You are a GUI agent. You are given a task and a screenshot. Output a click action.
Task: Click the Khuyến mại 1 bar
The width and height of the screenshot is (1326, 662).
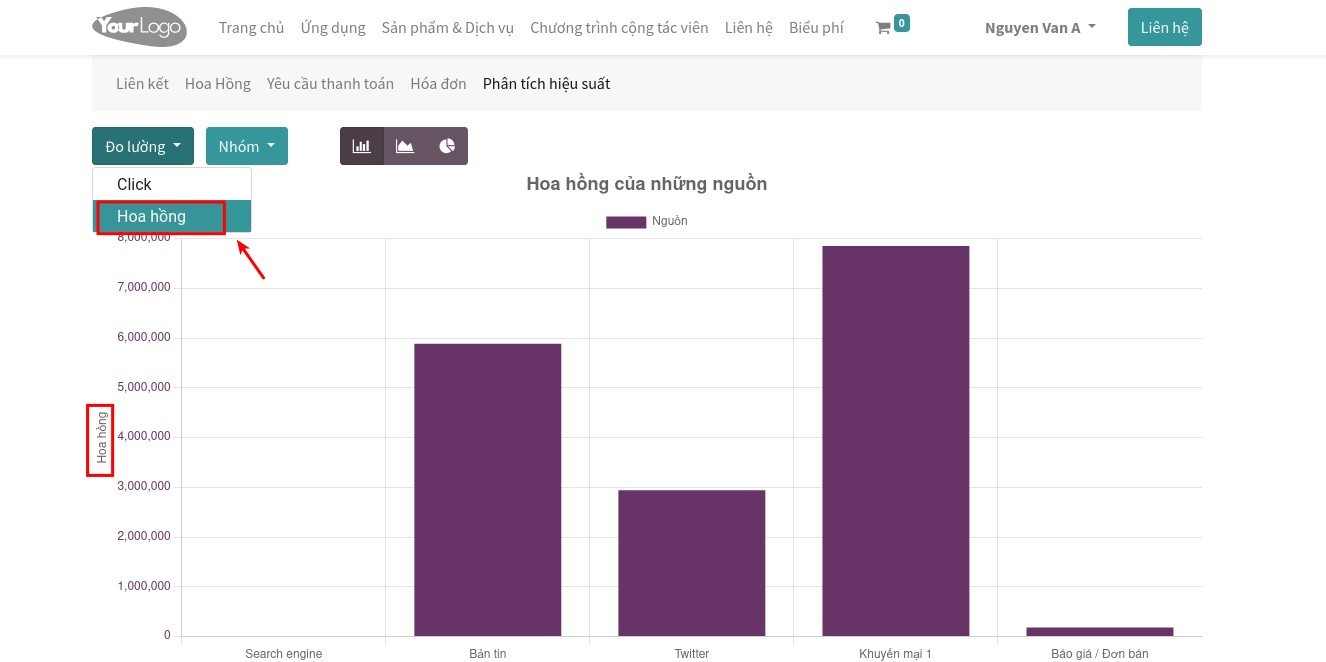coord(896,441)
